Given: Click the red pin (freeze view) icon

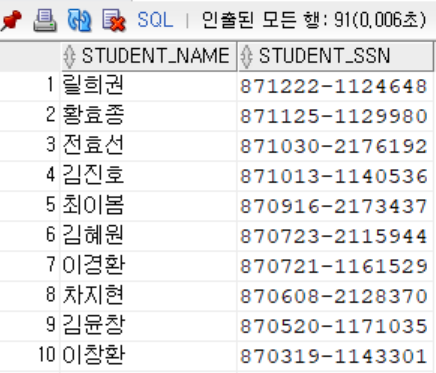Looking at the screenshot, I should point(11,20).
